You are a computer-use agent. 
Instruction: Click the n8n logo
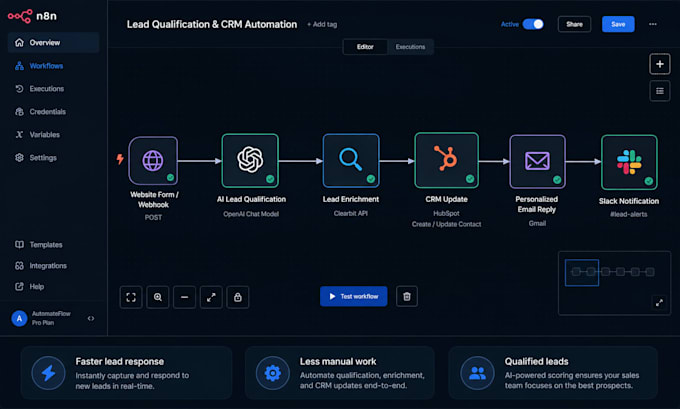tap(32, 16)
